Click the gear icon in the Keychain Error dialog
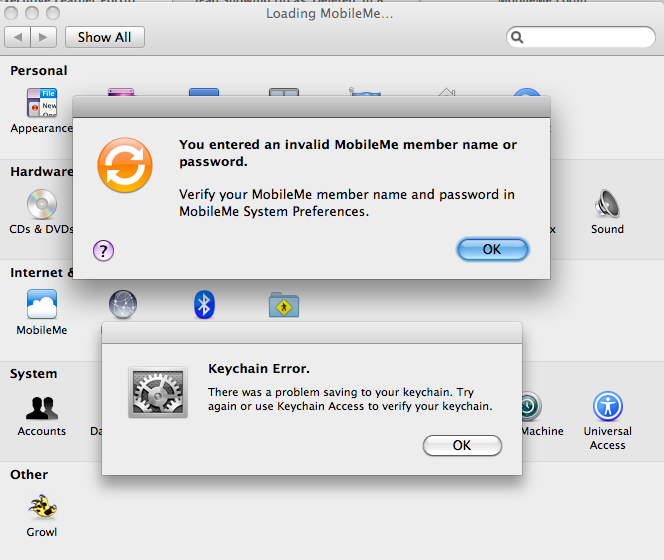 [x=158, y=392]
